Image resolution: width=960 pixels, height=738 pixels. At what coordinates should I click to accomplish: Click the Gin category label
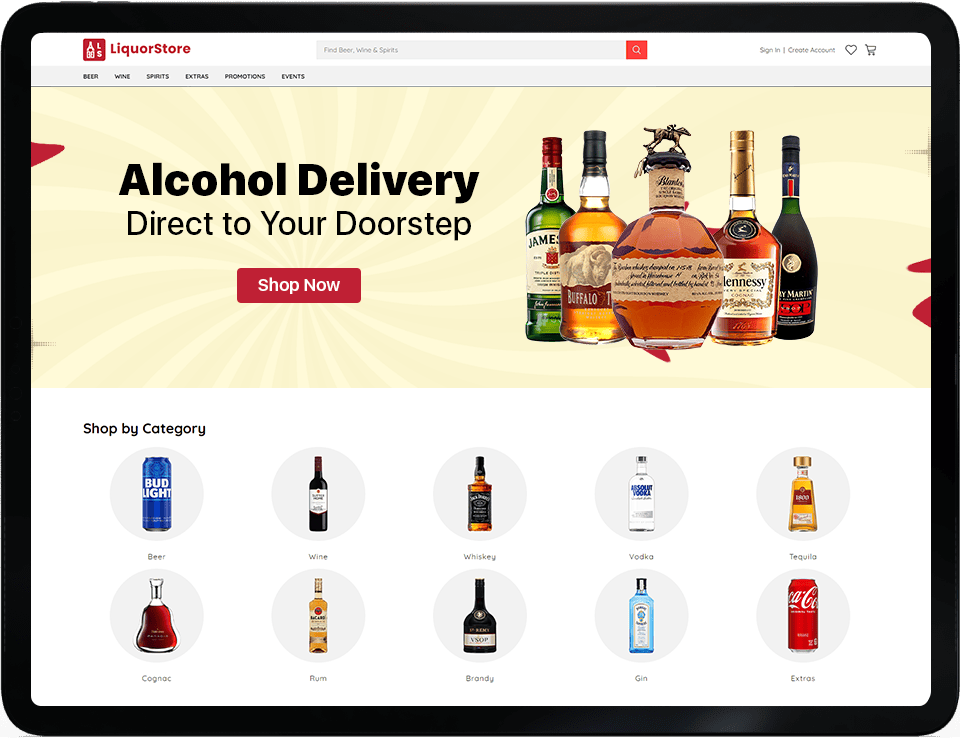(x=642, y=679)
